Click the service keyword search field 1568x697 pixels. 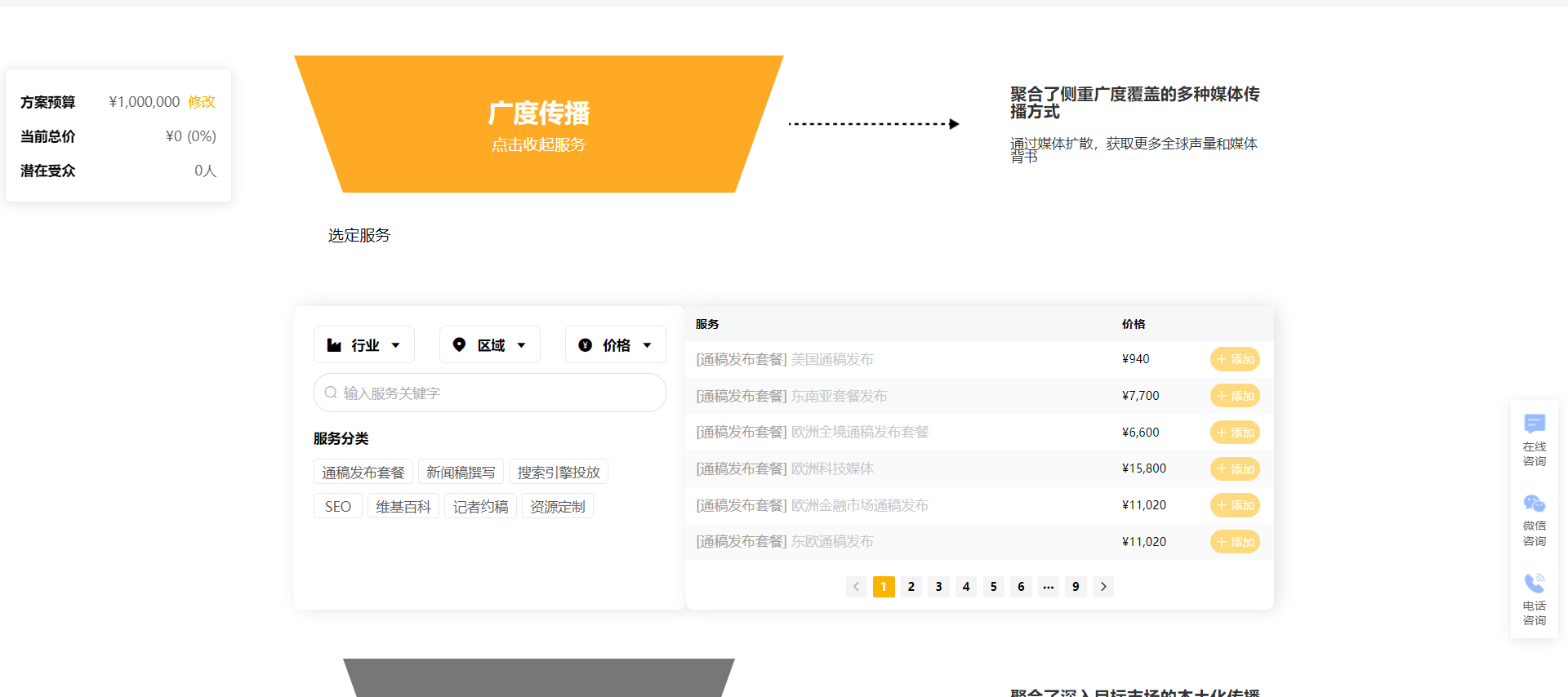point(490,393)
